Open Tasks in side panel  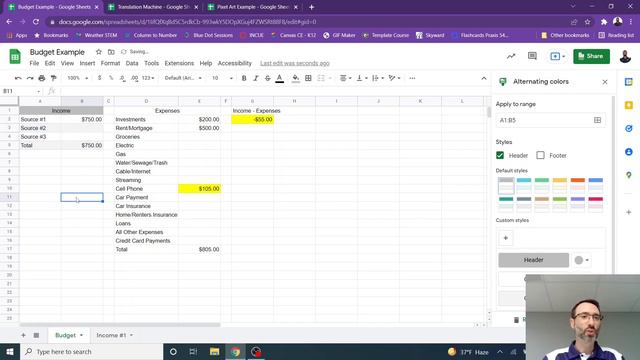[629, 129]
